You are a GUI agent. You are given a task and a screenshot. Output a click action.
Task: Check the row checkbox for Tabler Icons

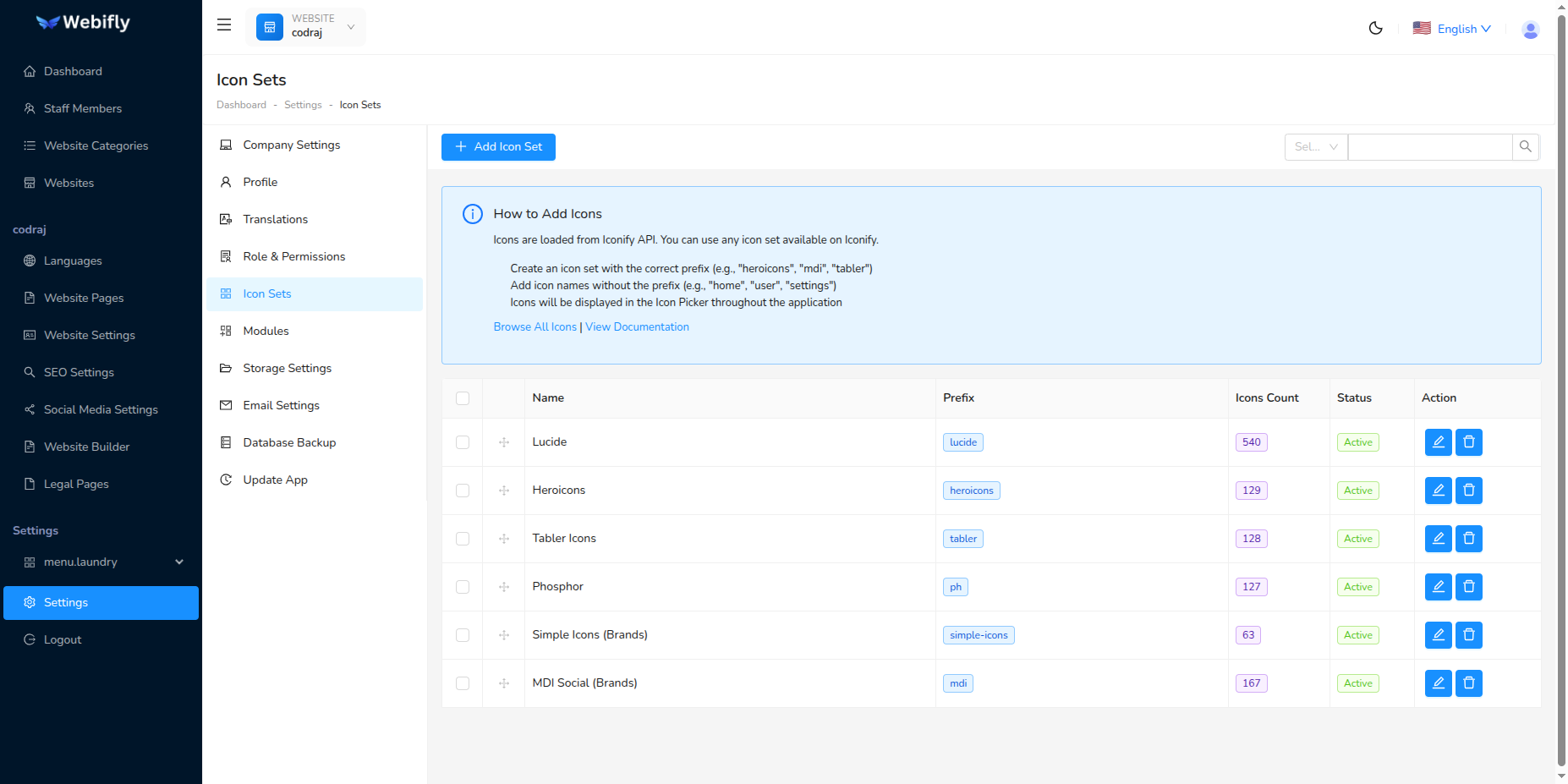pos(463,538)
